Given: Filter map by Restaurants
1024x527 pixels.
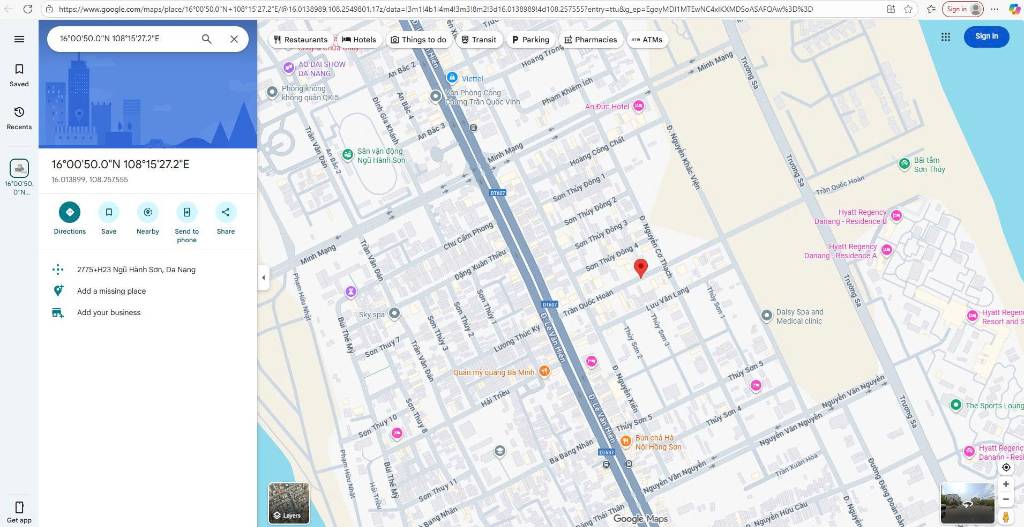Looking at the screenshot, I should coord(300,40).
